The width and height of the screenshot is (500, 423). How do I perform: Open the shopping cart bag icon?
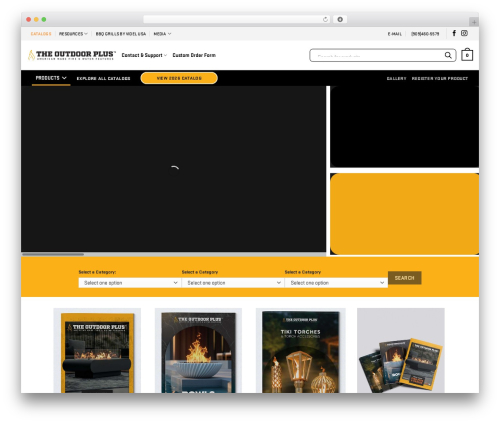467,55
